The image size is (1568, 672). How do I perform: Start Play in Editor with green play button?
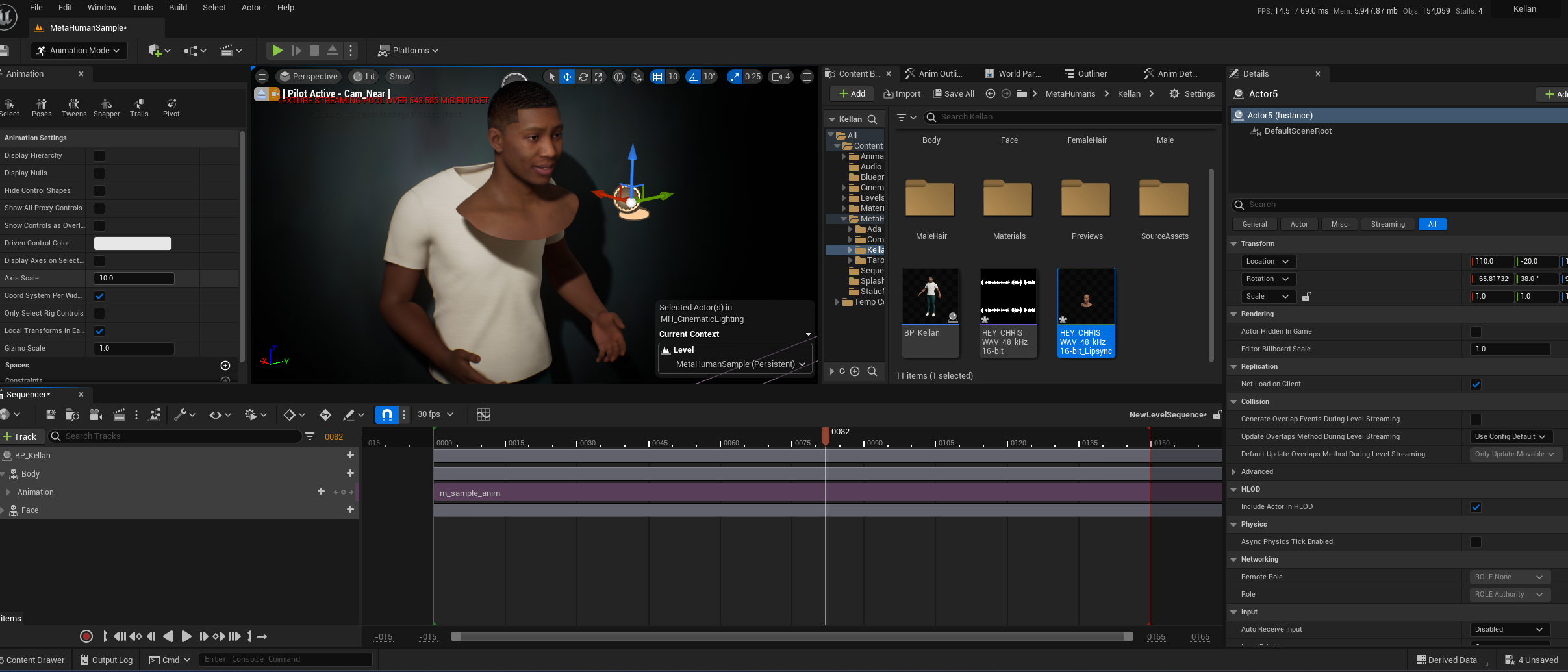pos(277,51)
